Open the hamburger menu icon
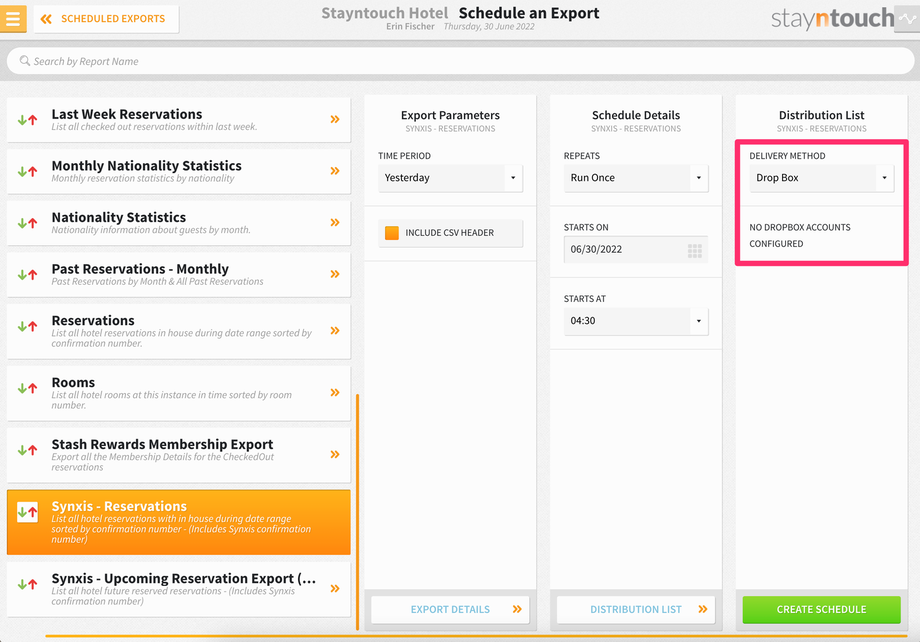Screen dimensions: 920x642 [x=13, y=18]
